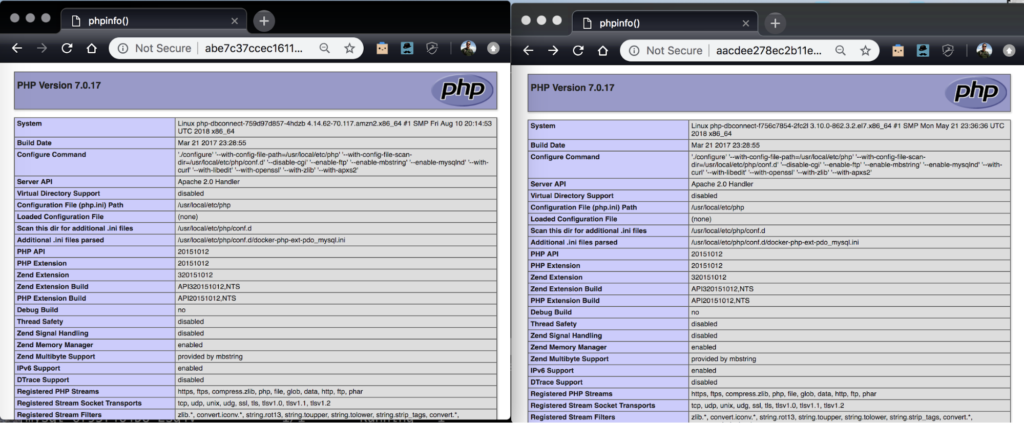The height and width of the screenshot is (423, 1024).
Task: Reload the page in the left browser window
Action: click(x=66, y=47)
